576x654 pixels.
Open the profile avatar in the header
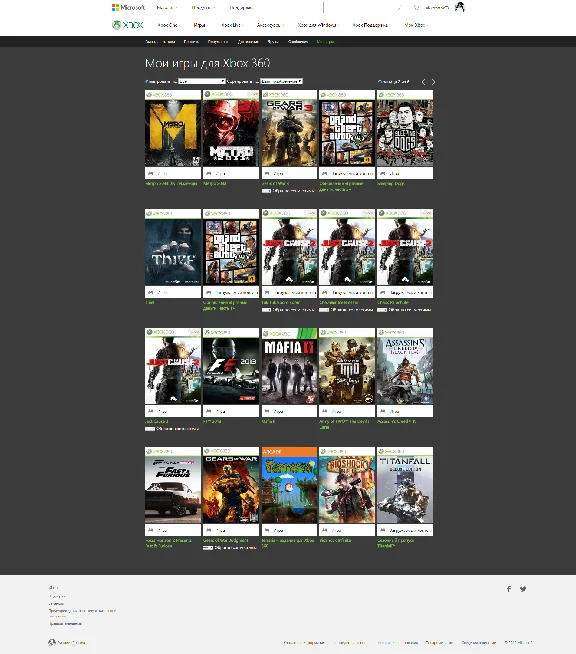coord(459,7)
